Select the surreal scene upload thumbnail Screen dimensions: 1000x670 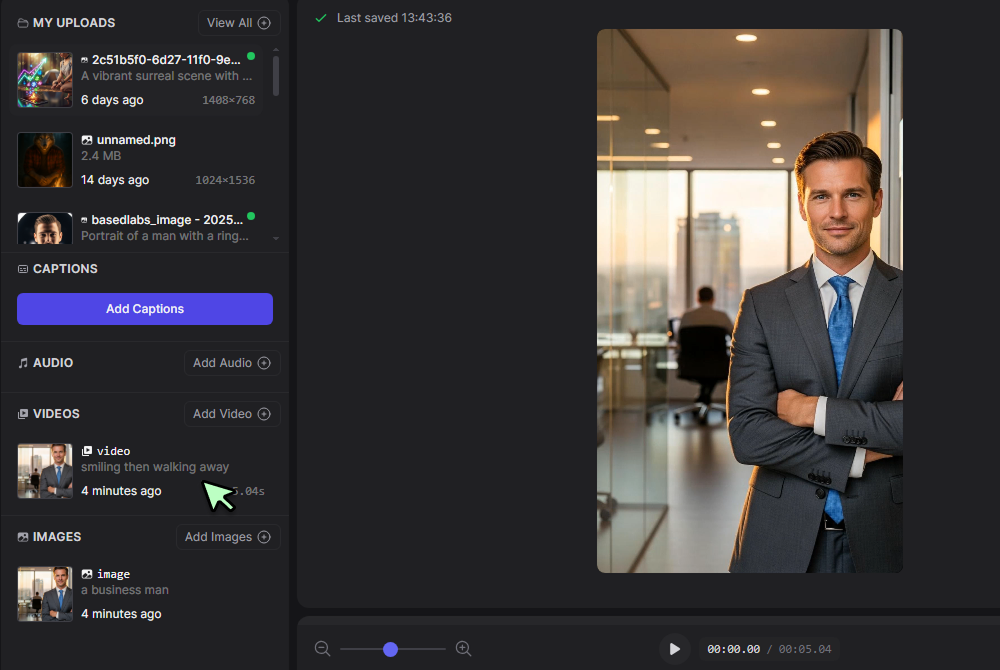(x=45, y=80)
